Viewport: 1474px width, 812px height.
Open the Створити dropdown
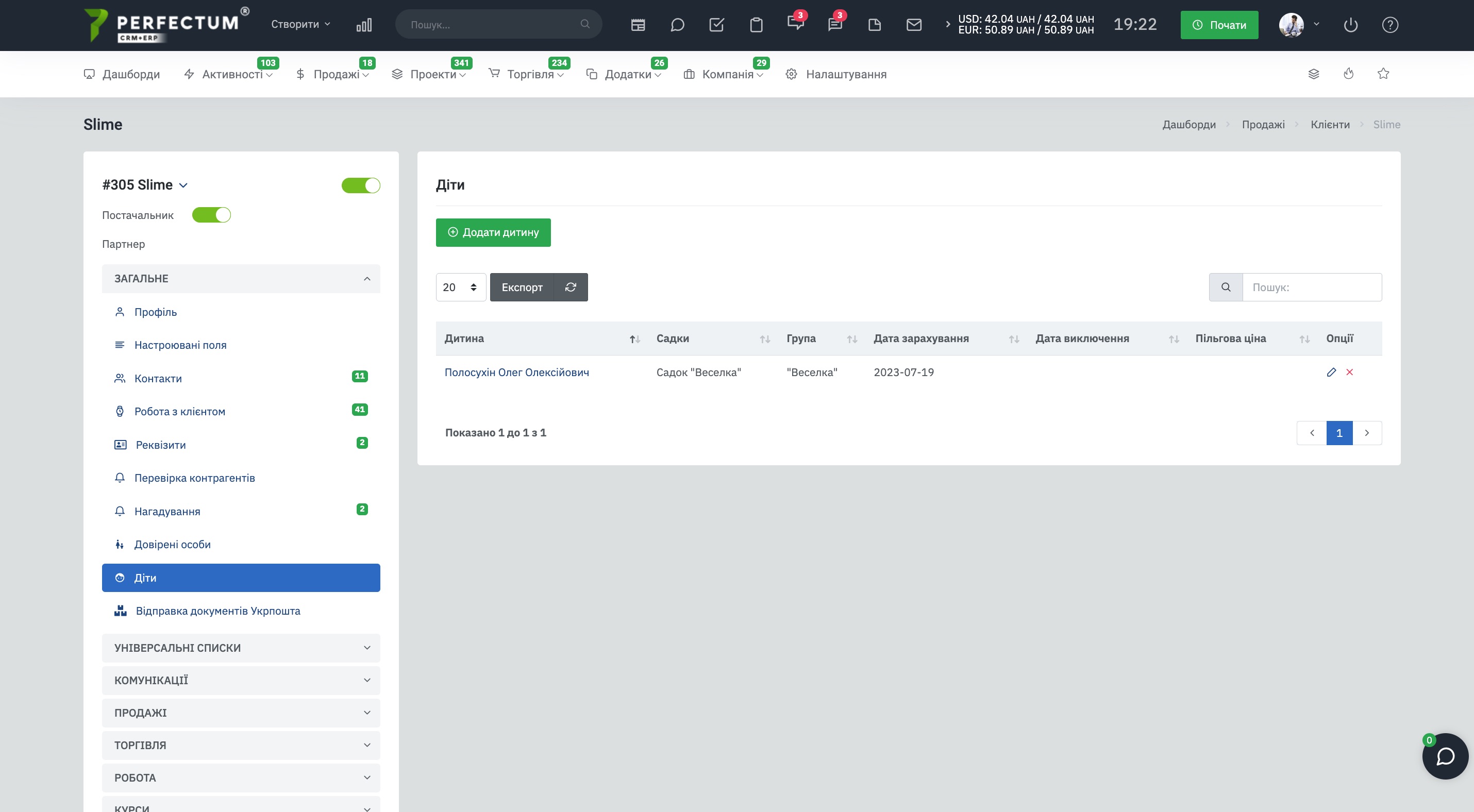(x=301, y=24)
